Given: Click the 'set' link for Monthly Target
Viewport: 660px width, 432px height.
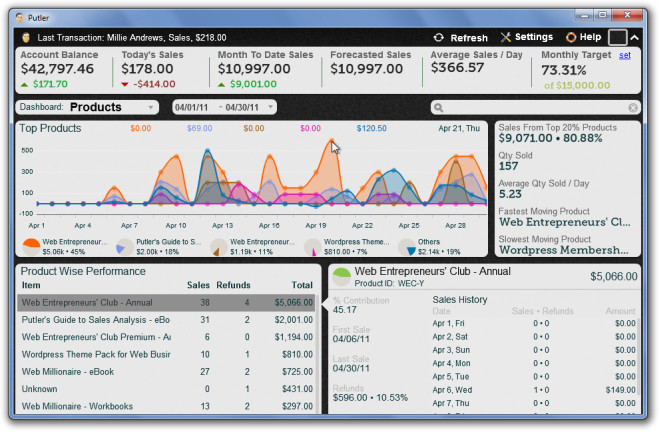Looking at the screenshot, I should point(625,55).
